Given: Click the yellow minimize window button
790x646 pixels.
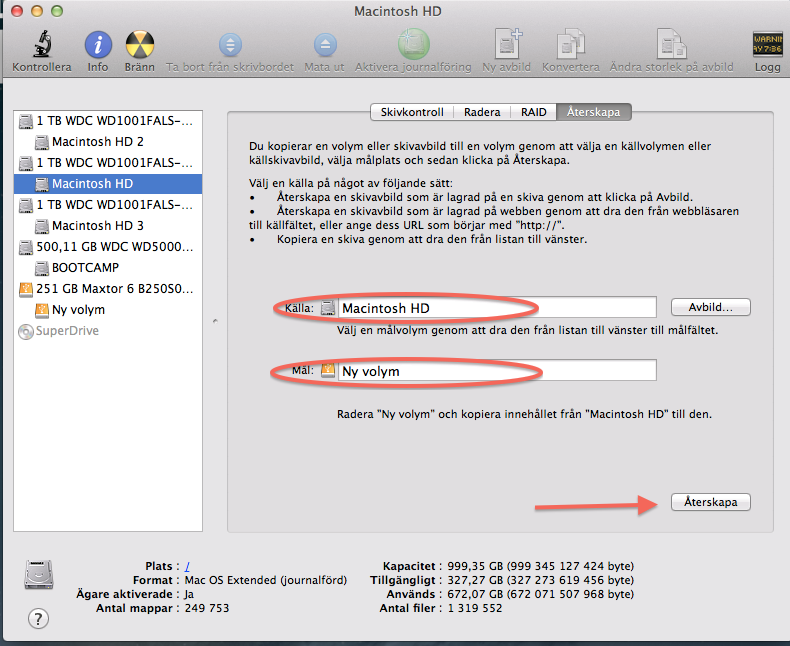Looking at the screenshot, I should pyautogui.click(x=37, y=11).
